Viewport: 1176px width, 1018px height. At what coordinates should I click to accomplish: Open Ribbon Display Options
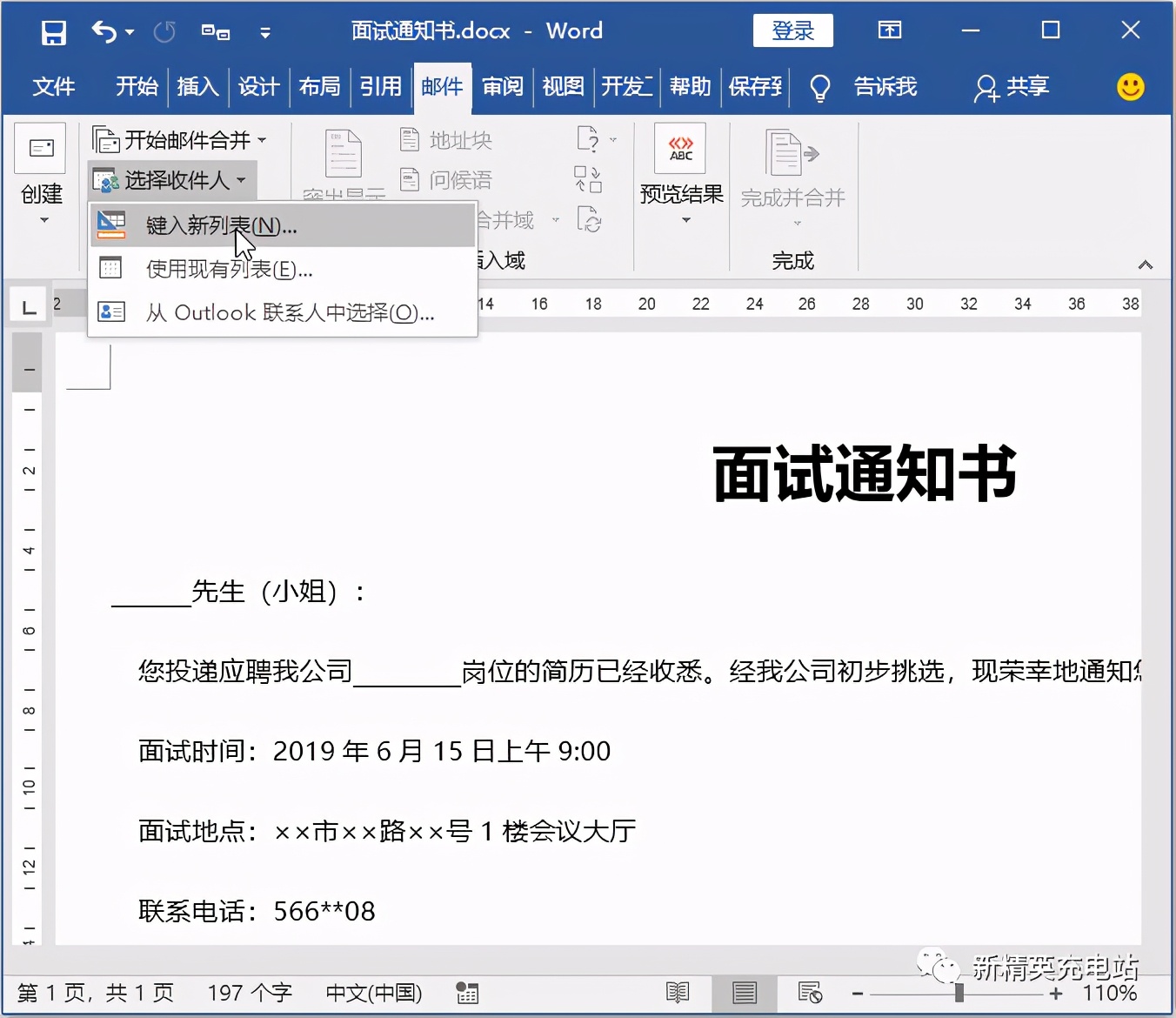890,30
